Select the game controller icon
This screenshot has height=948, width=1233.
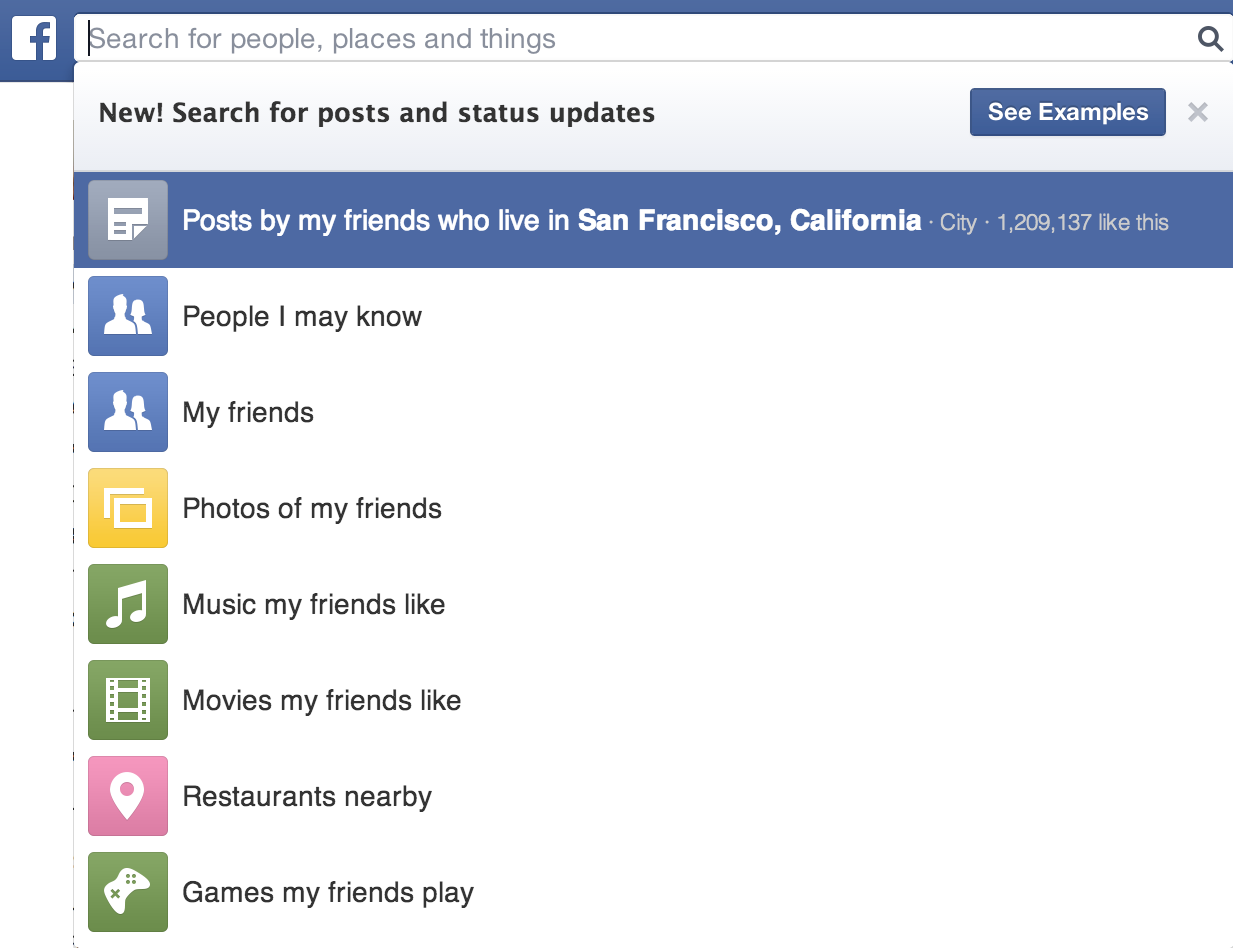[x=128, y=892]
